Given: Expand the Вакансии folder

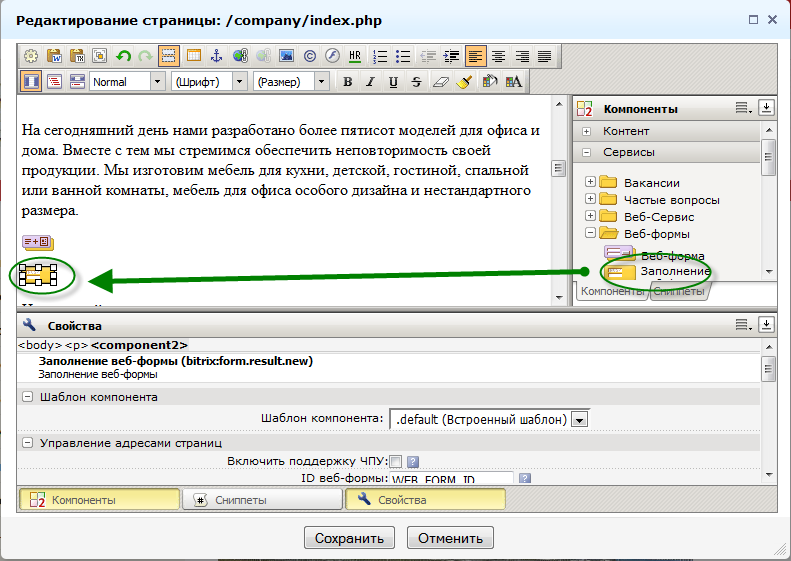Looking at the screenshot, I should pos(591,183).
